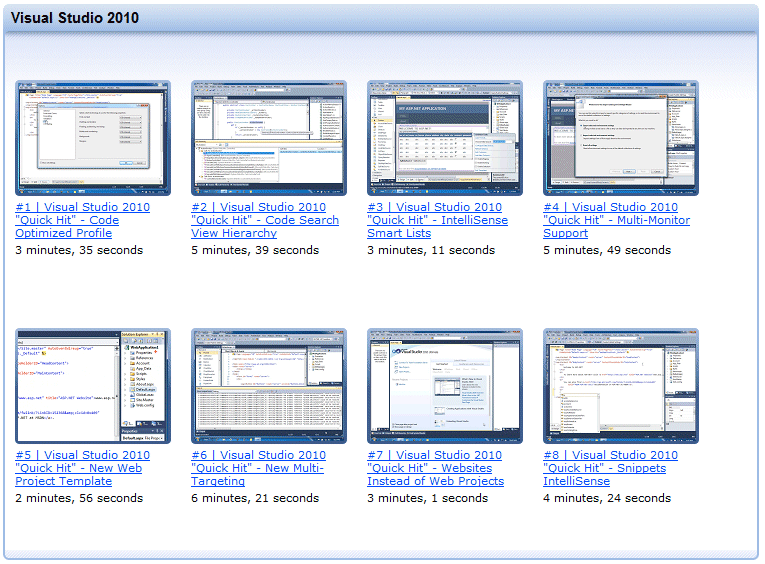Click the "Visual Studio 2010" section heading
The width and height of the screenshot is (765, 564).
pos(75,18)
